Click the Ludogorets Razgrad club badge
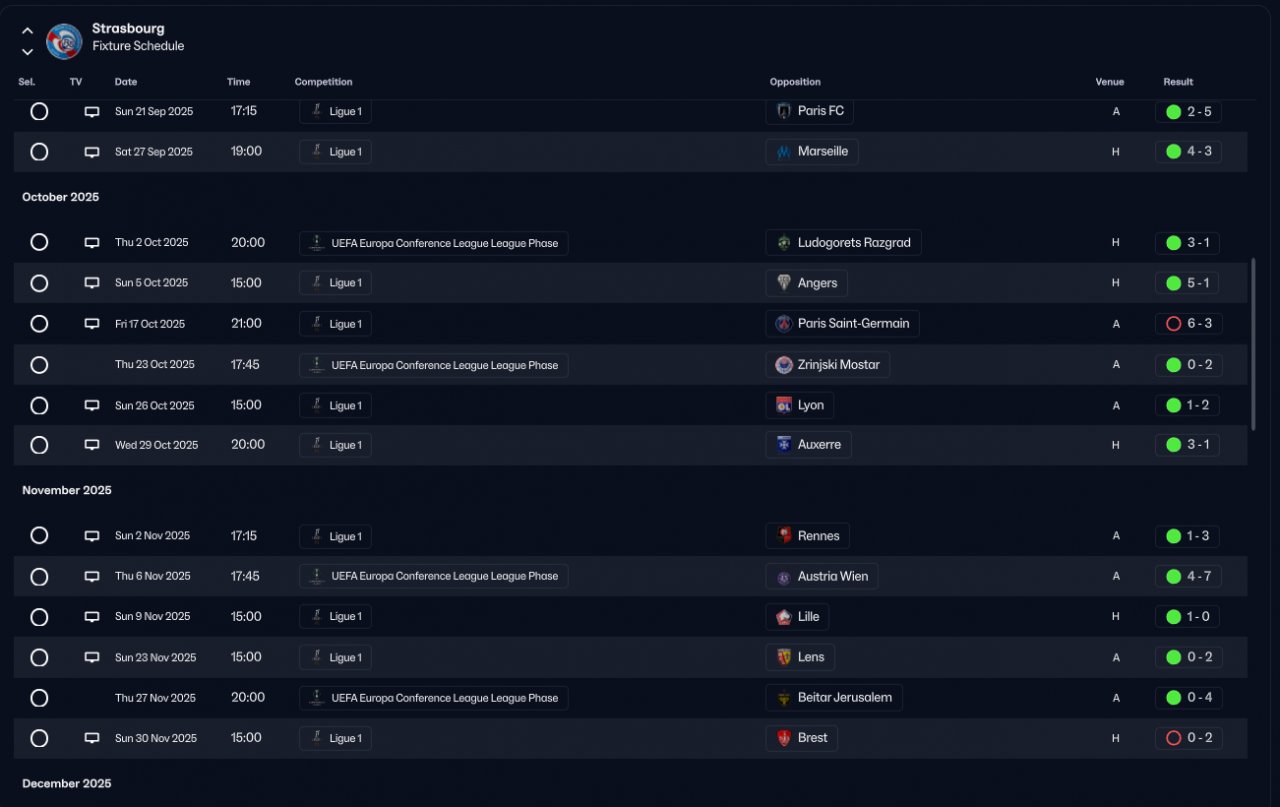Screen dimensions: 1280x807 coord(784,243)
